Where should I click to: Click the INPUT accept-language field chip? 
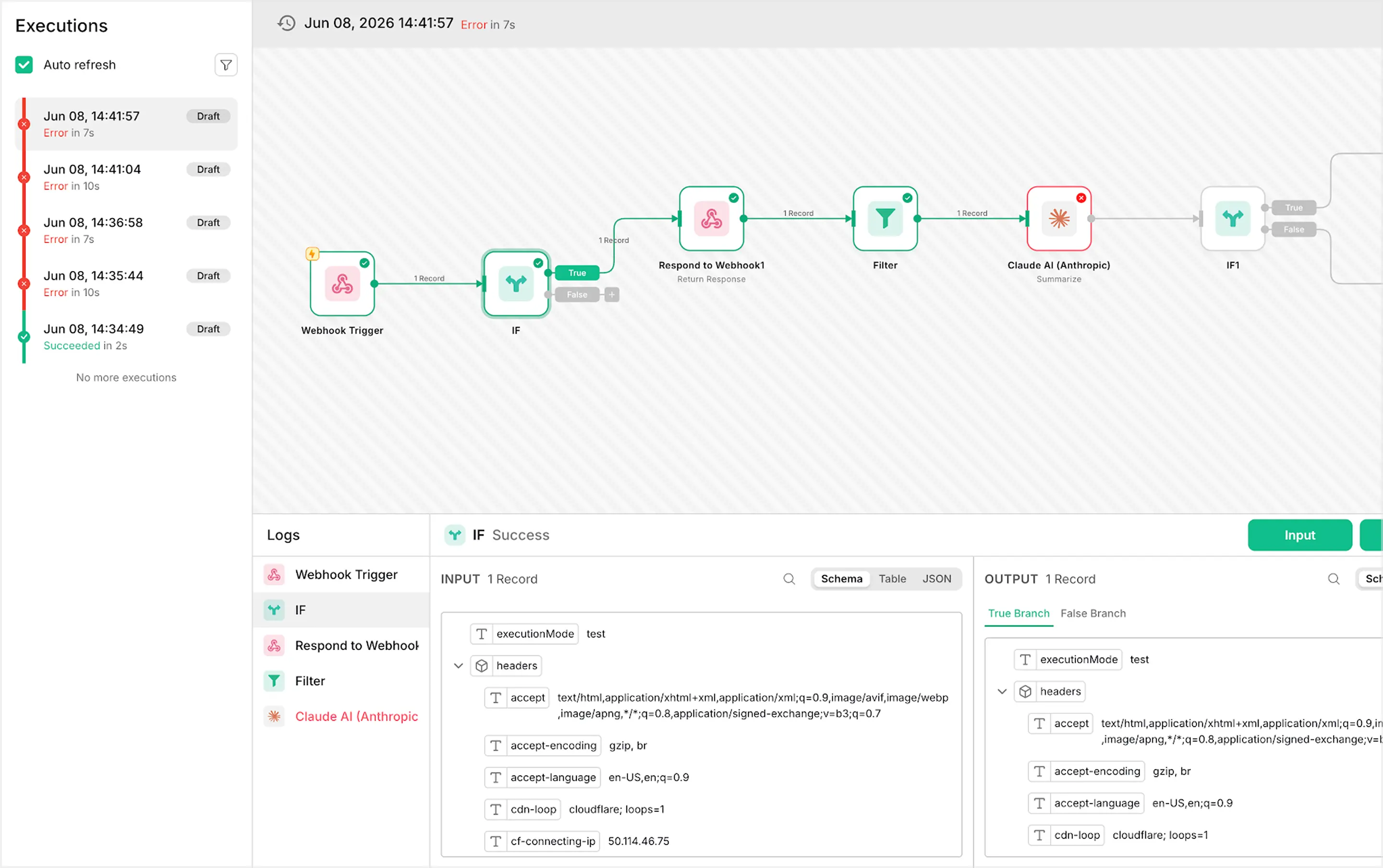coord(543,777)
